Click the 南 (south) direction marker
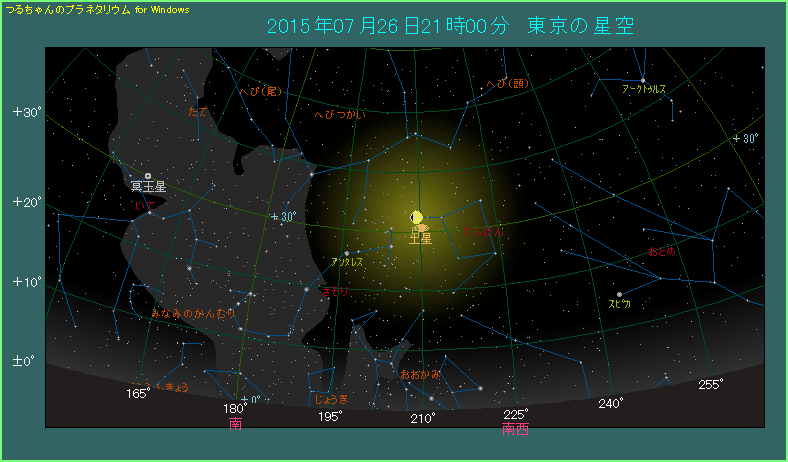Image resolution: width=788 pixels, height=462 pixels. pos(236,424)
